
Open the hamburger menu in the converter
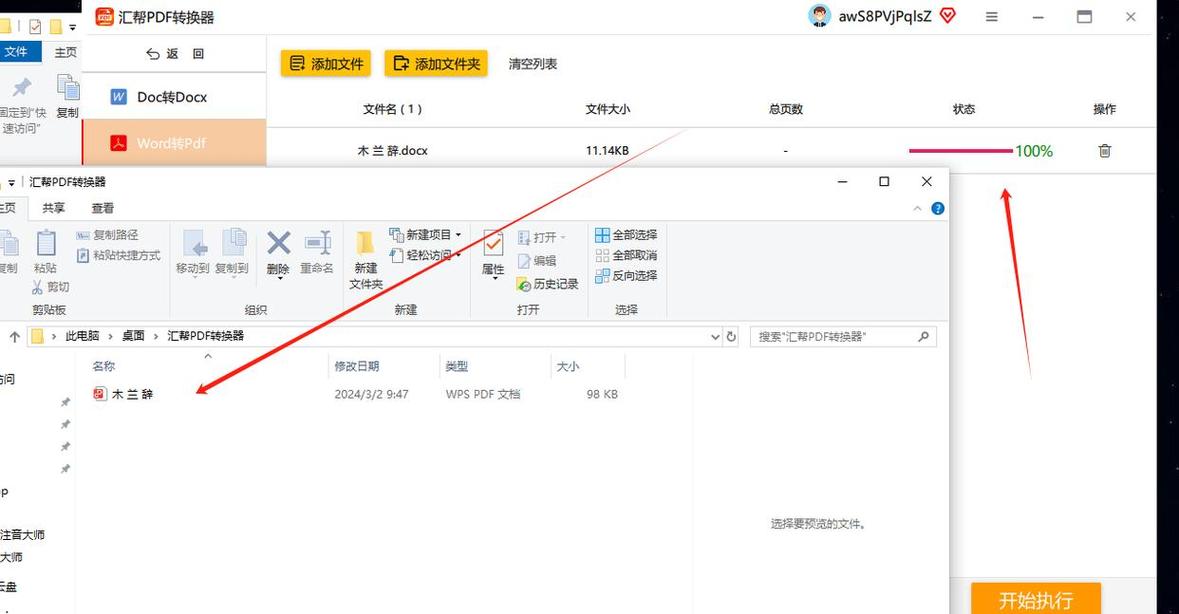[992, 17]
